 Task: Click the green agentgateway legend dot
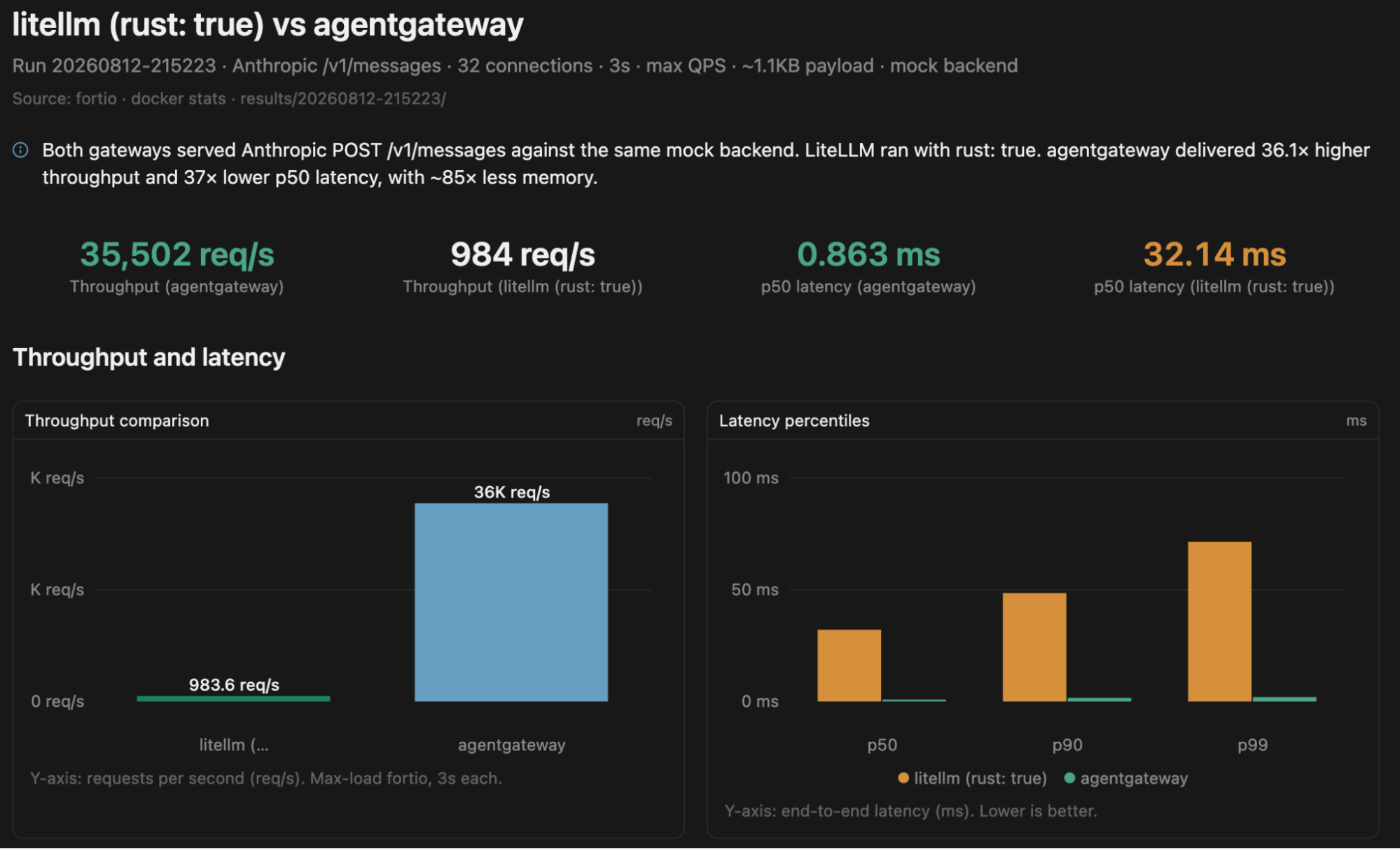point(1069,778)
